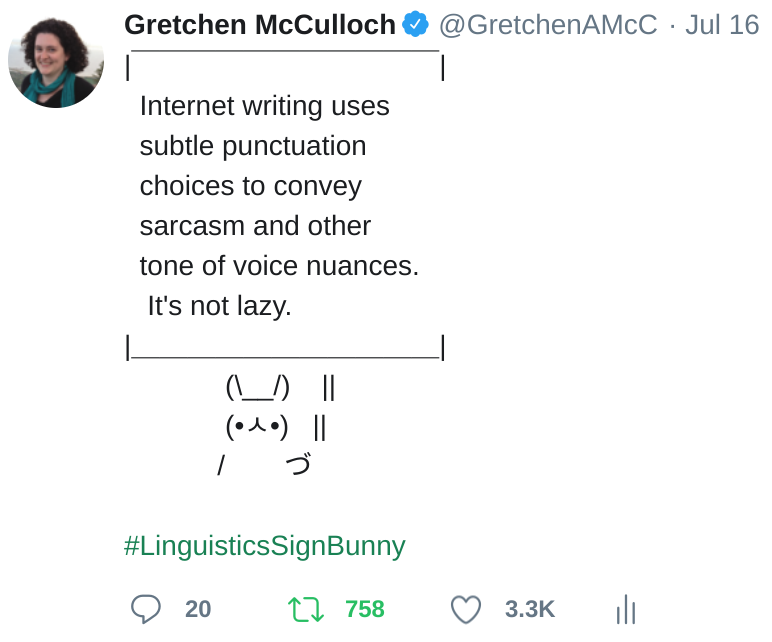Viewport: 772px width, 642px height.
Task: Click the 3.3K likes count
Action: 529,609
